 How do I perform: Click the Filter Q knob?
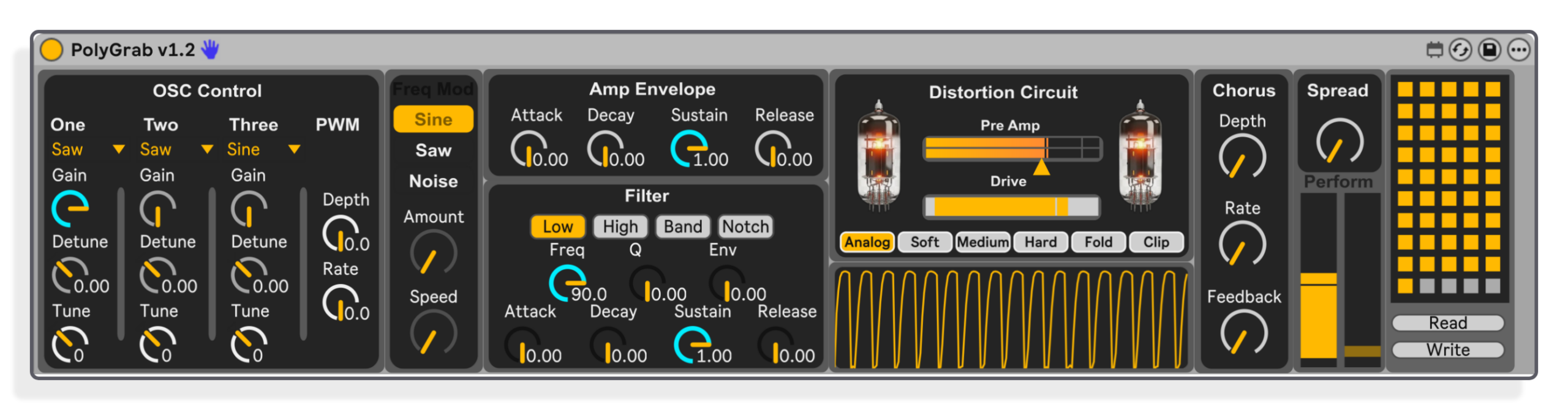point(647,284)
